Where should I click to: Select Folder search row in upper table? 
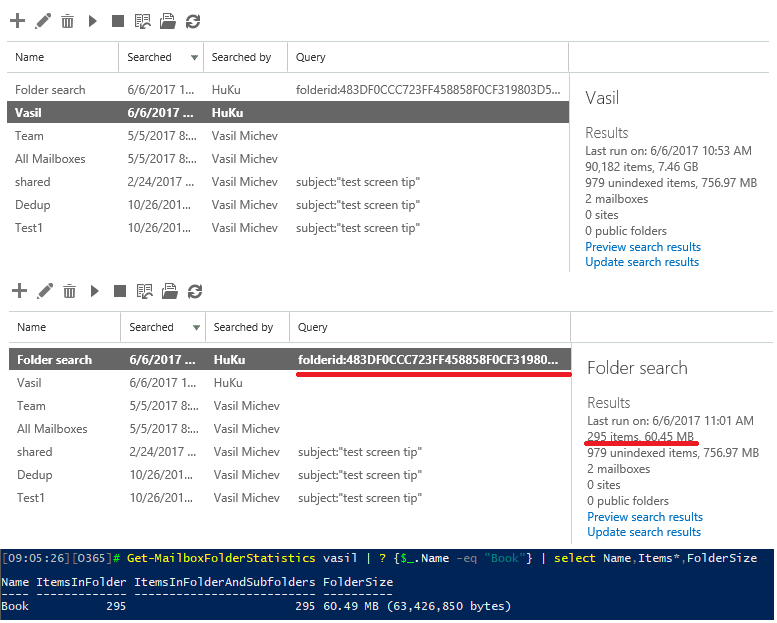[x=288, y=90]
